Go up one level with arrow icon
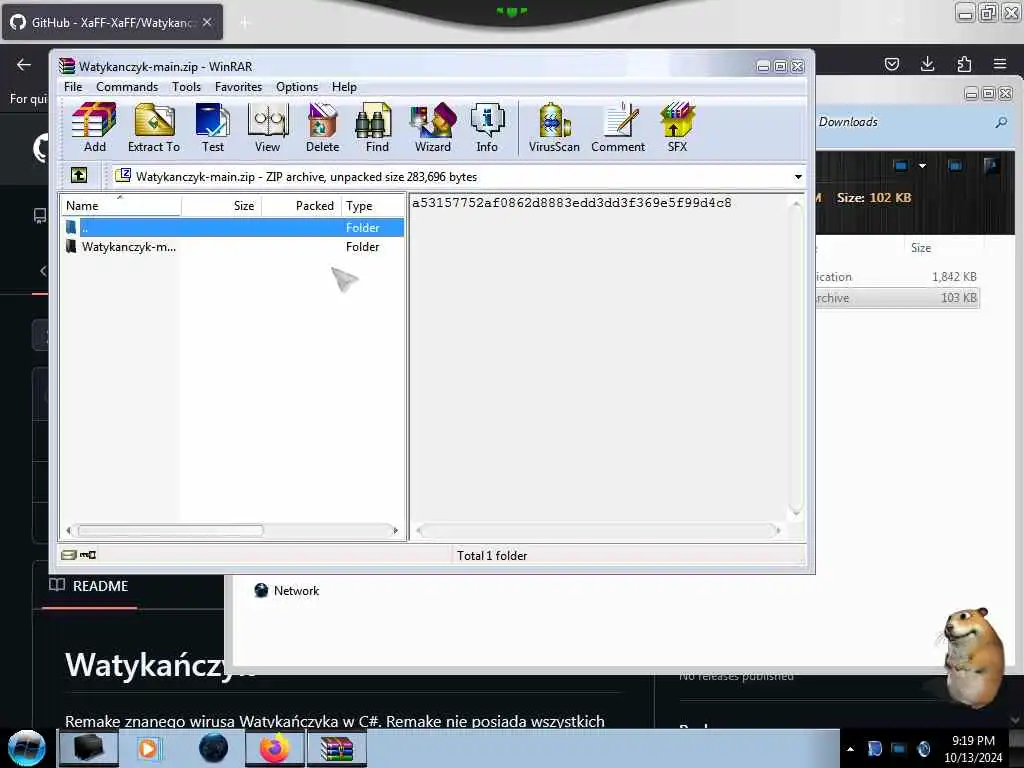The width and height of the screenshot is (1024, 768). [79, 175]
